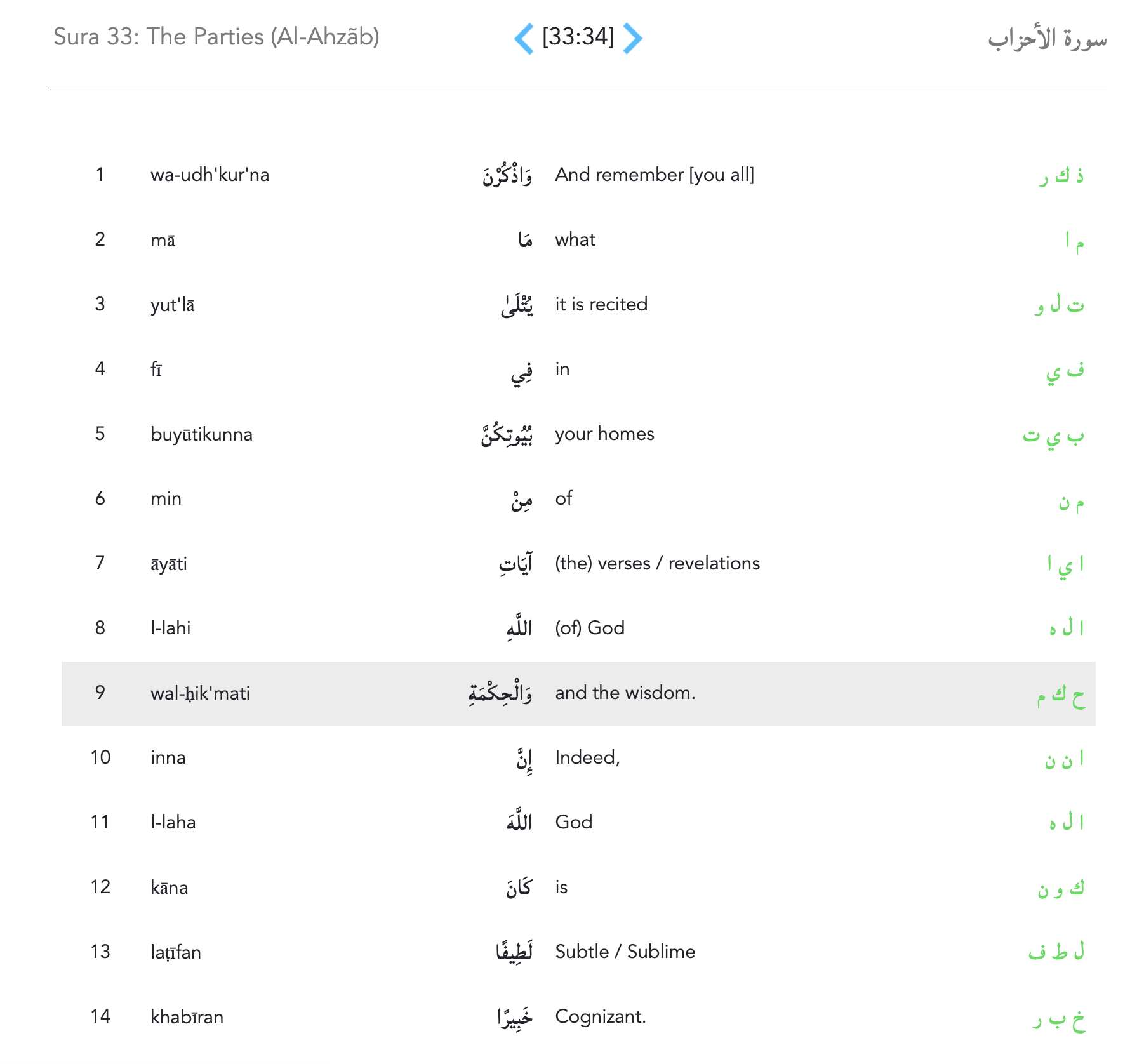Click the Arabic word for 'khabīran'
The height and width of the screenshot is (1064, 1144).
click(x=515, y=1017)
